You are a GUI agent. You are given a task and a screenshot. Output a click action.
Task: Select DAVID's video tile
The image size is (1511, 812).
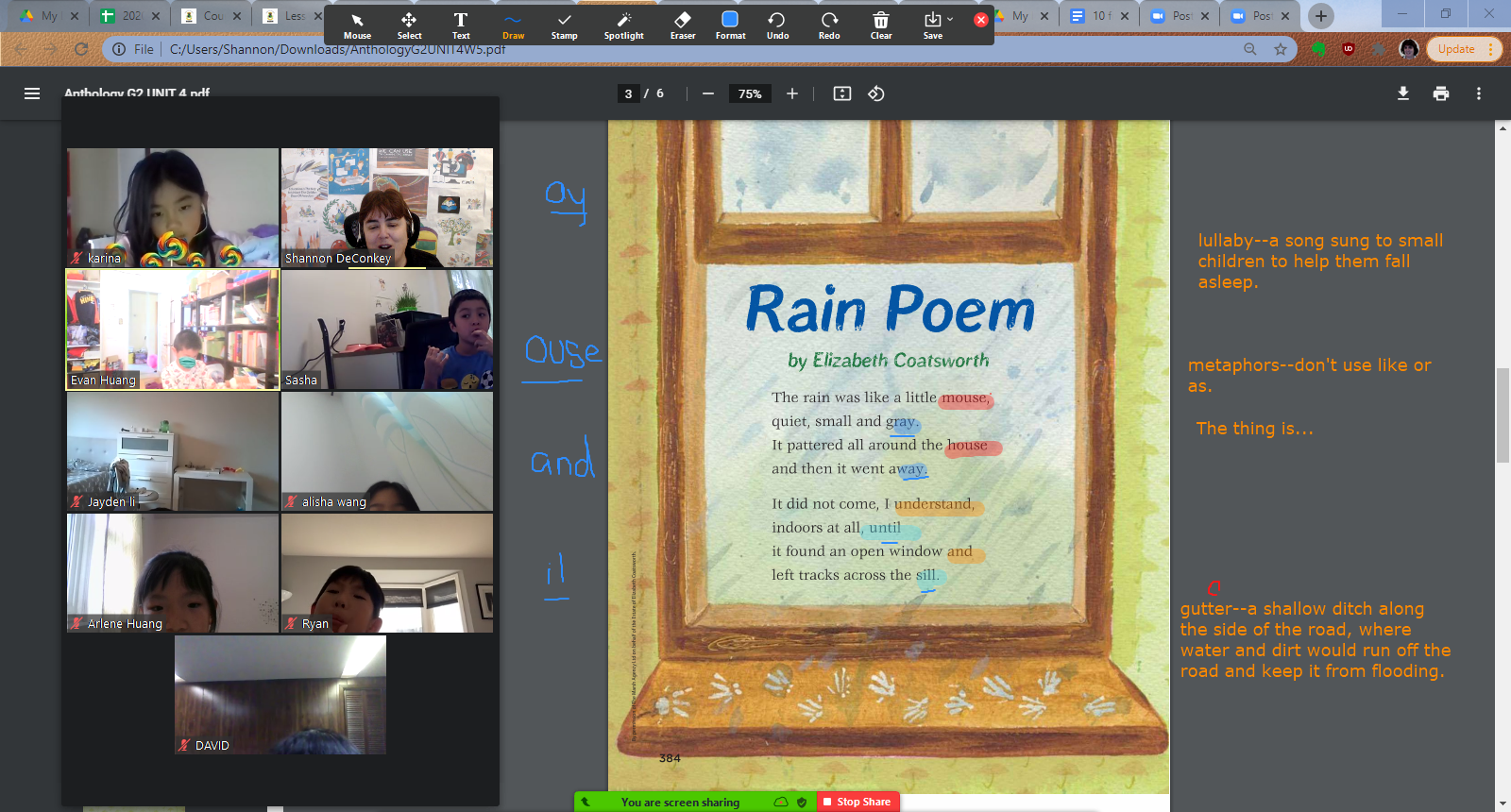point(280,695)
